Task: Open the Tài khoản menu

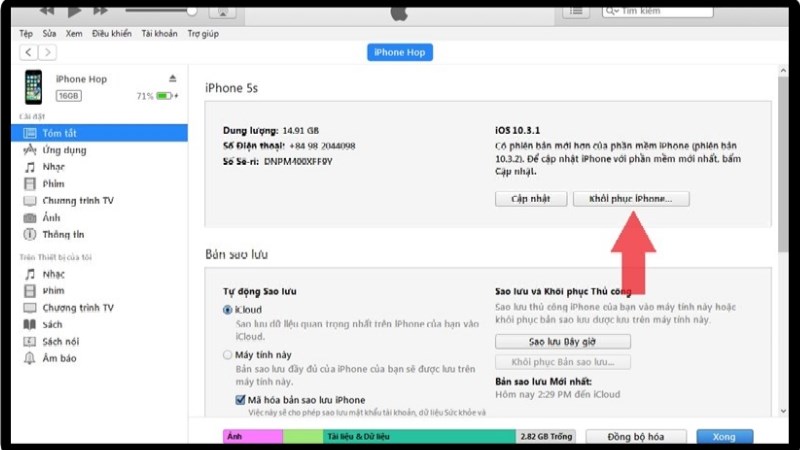Action: [x=160, y=34]
